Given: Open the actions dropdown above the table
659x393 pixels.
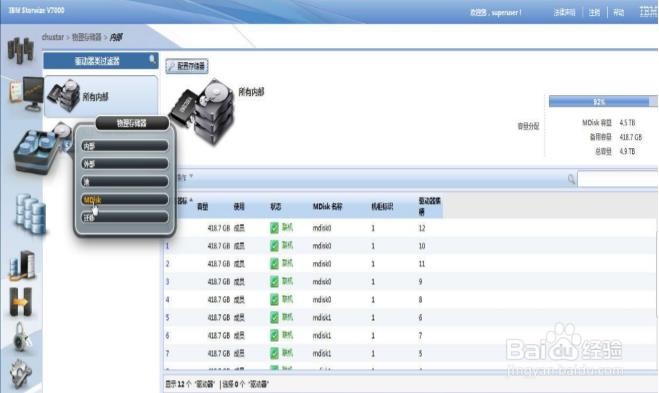Looking at the screenshot, I should click(185, 177).
